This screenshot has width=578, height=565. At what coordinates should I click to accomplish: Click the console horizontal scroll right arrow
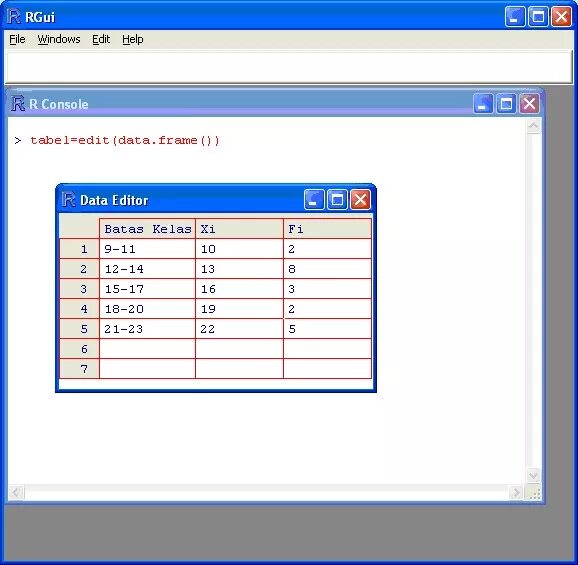pos(516,492)
